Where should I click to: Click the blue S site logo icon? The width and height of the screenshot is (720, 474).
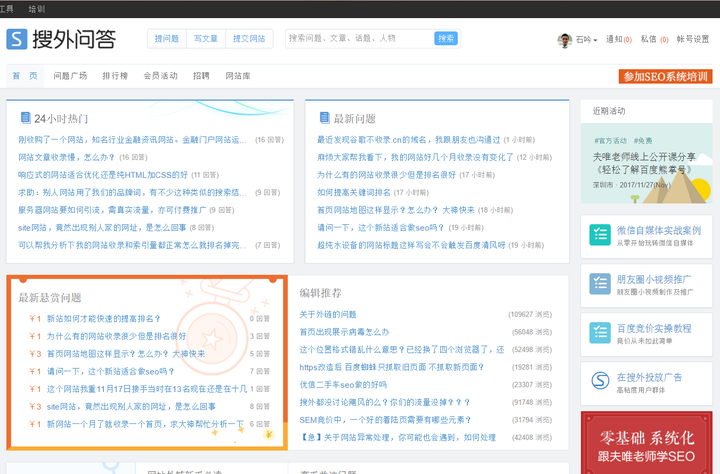[17, 39]
